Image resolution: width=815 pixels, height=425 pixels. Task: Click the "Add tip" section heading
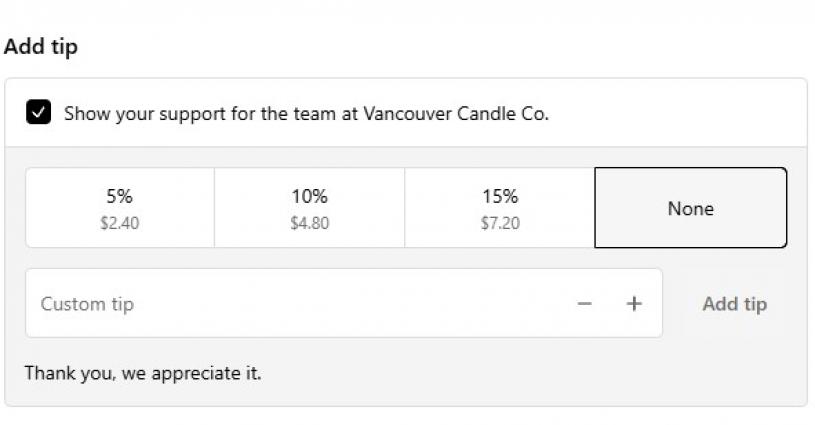coord(41,47)
